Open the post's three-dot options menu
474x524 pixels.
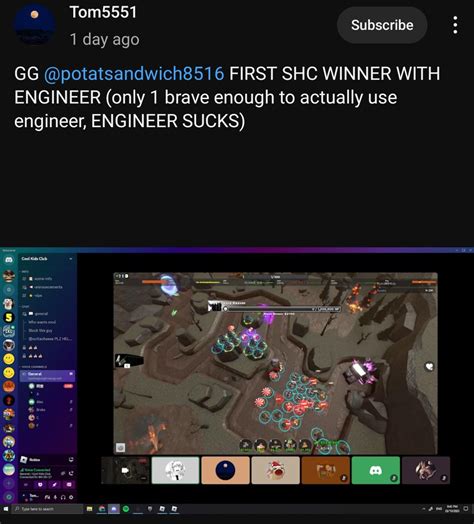point(455,25)
